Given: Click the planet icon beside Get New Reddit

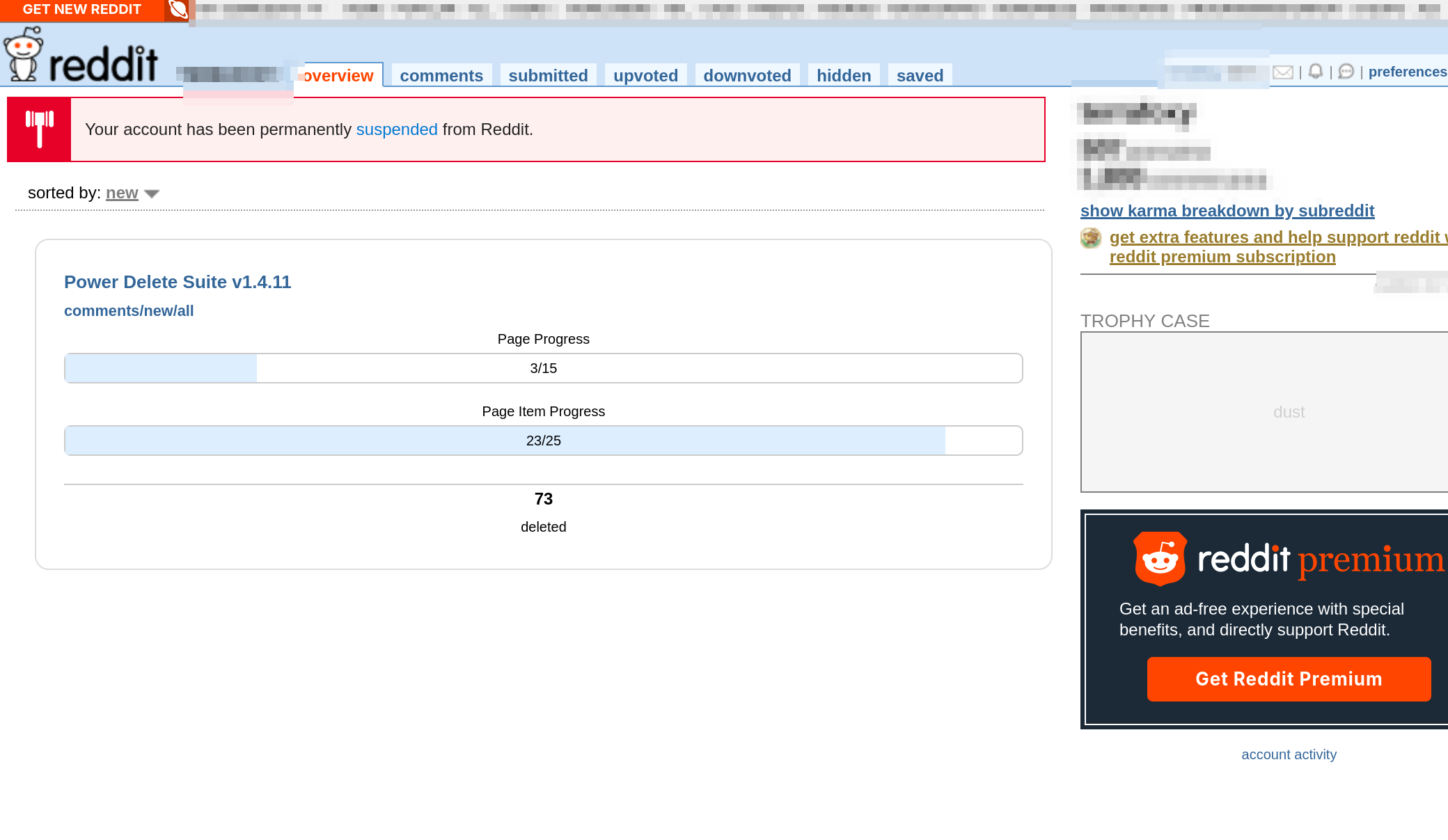Looking at the screenshot, I should [178, 10].
